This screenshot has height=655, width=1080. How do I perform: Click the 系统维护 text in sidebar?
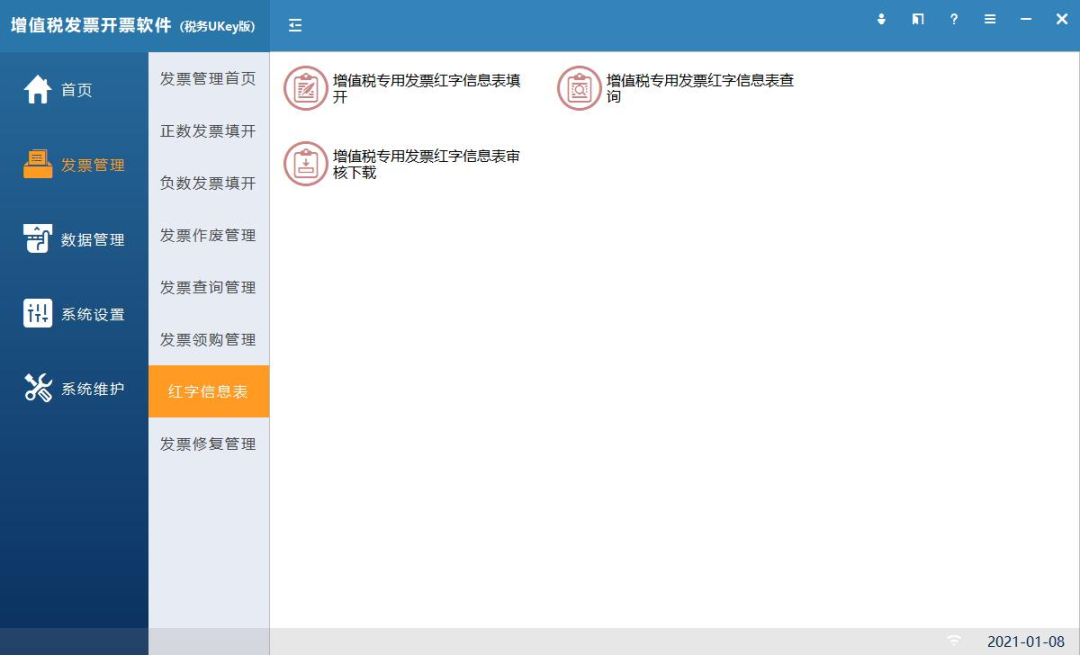93,389
